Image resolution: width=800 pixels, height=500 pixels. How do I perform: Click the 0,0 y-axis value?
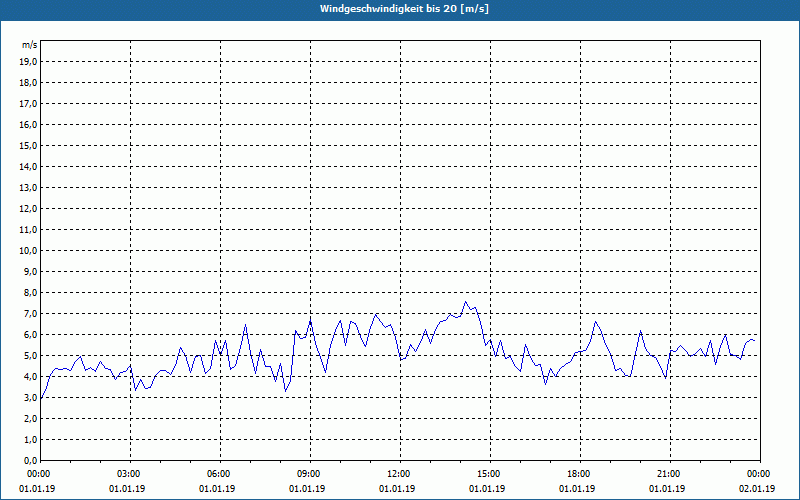click(x=30, y=460)
